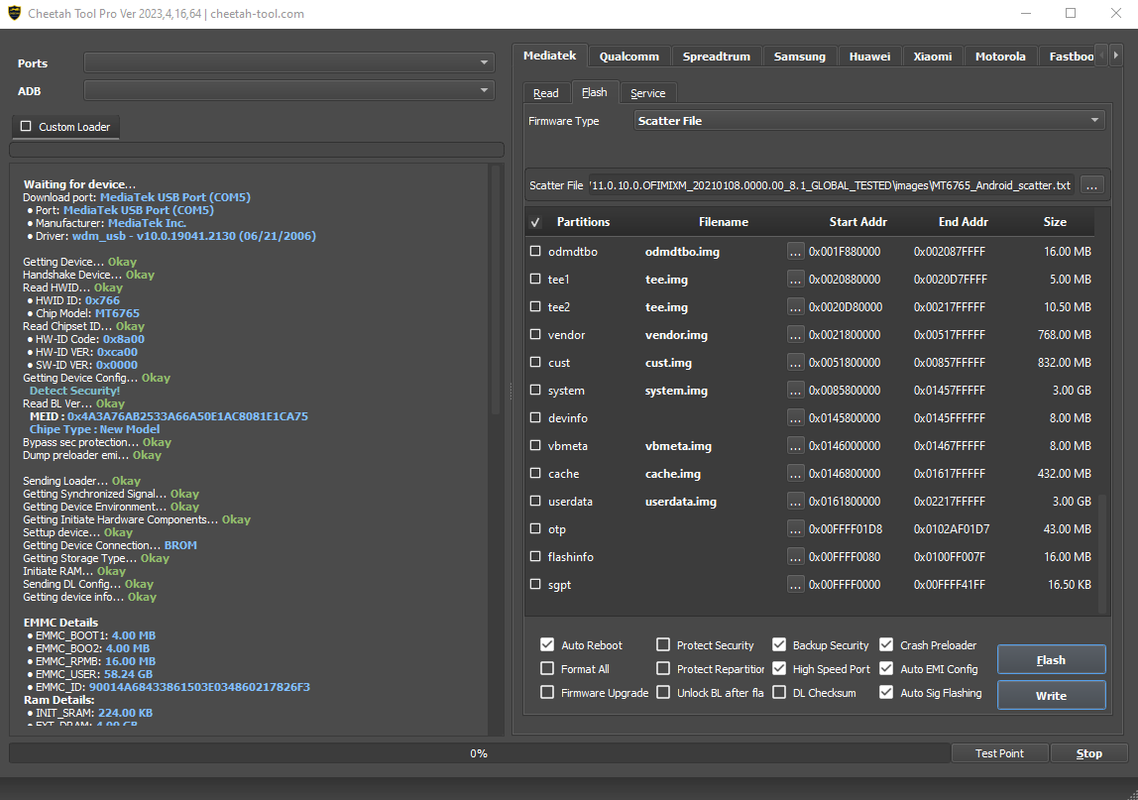Open the Huawei tab
The image size is (1138, 800).
pos(869,57)
